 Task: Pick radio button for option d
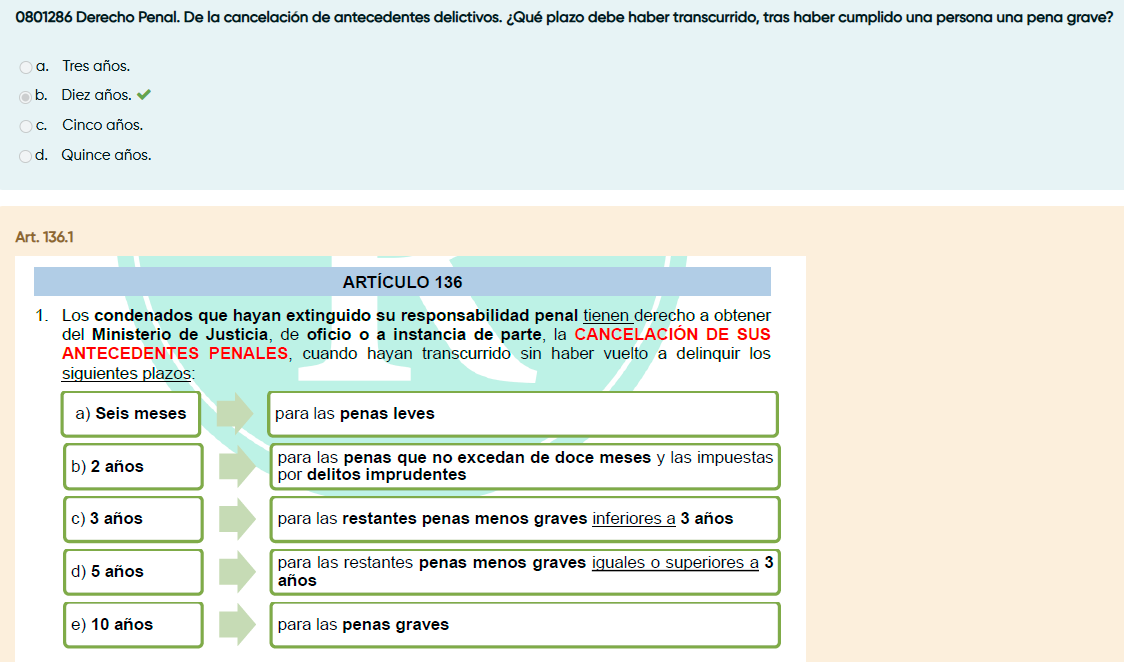(x=25, y=156)
